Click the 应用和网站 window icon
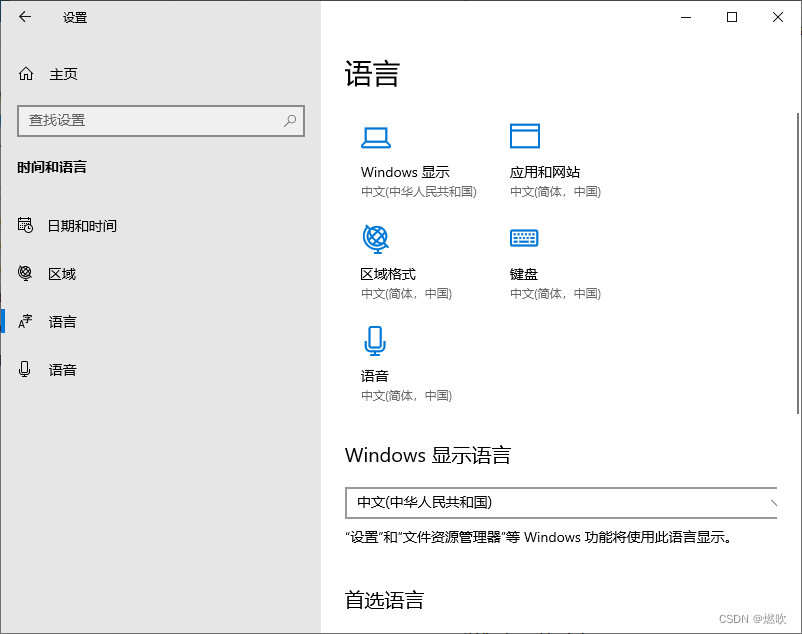The width and height of the screenshot is (802, 634). 525,136
